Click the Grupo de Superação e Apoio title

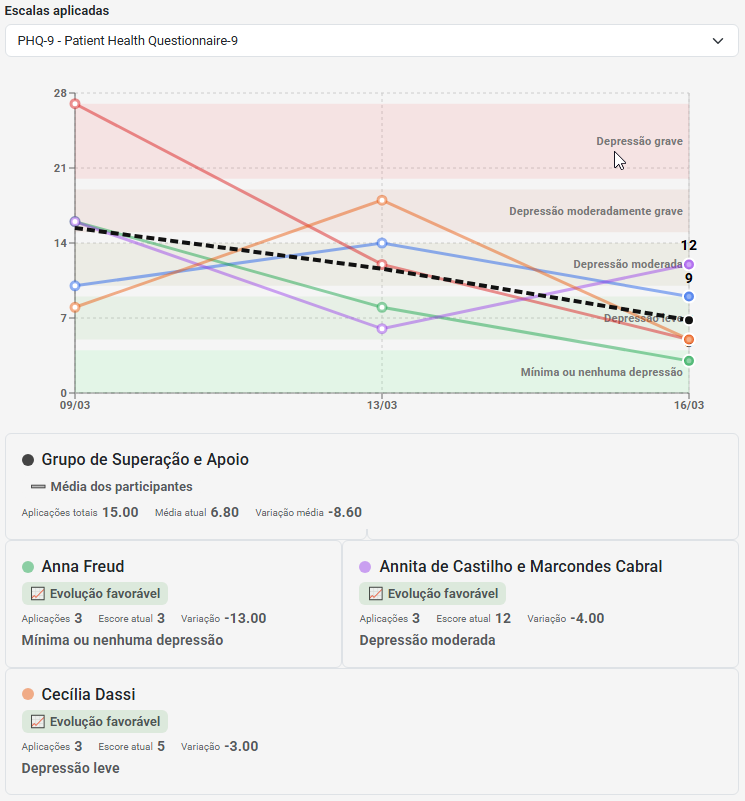pos(145,460)
